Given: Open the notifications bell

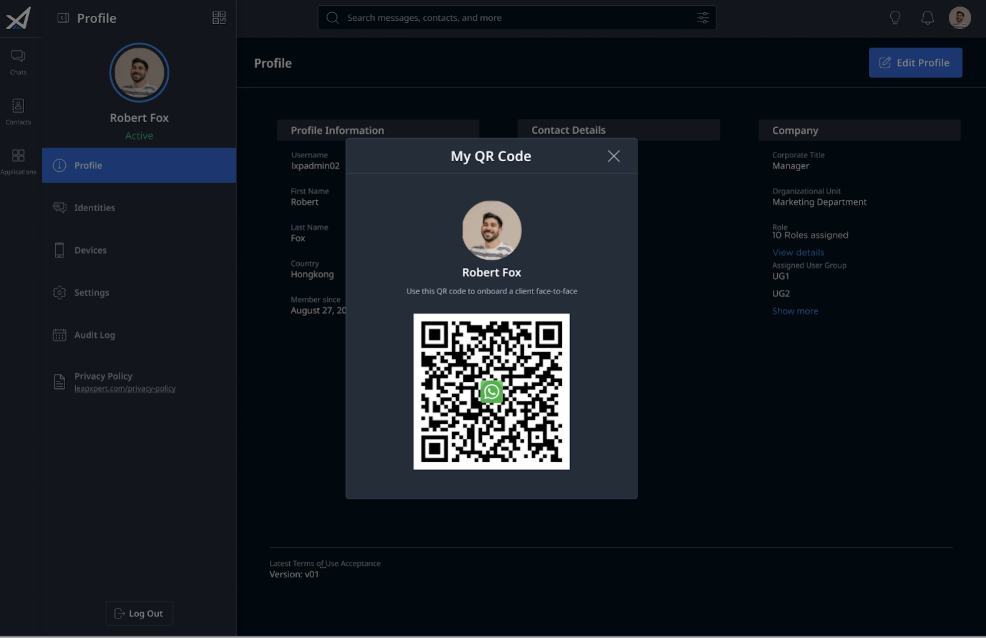Looking at the screenshot, I should click(928, 18).
